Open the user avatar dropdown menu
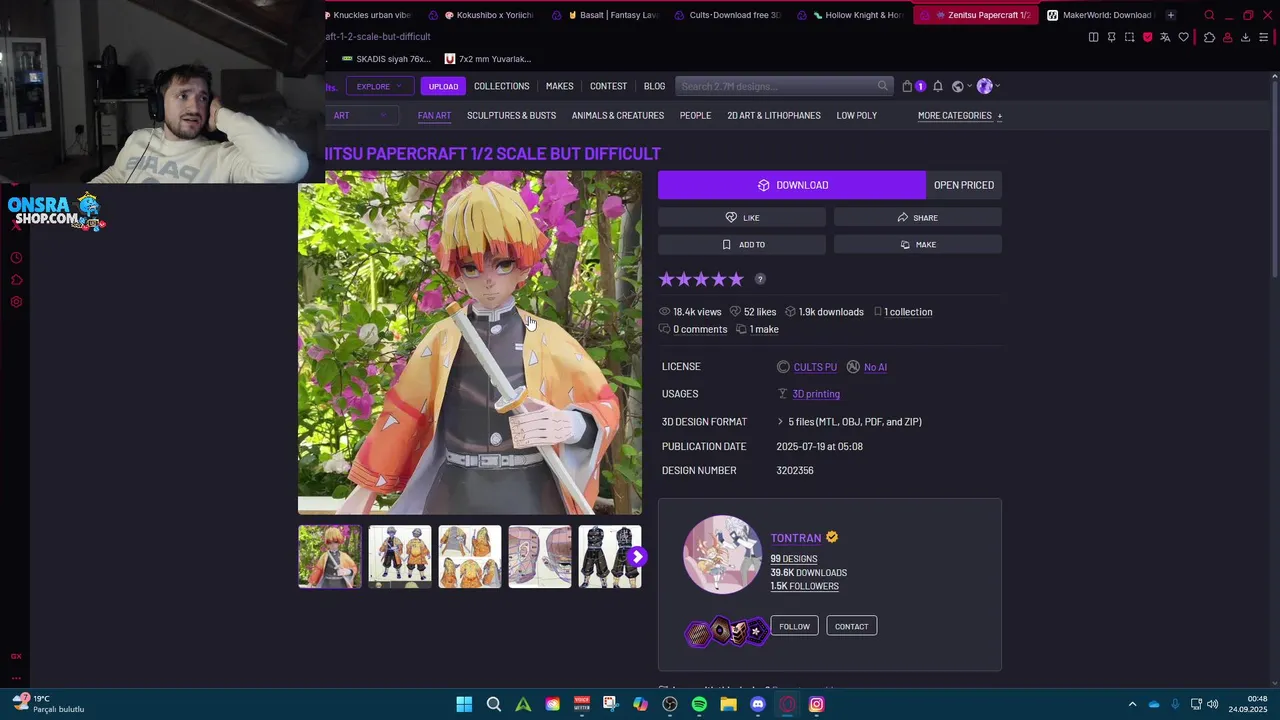1280x720 pixels. [x=988, y=86]
